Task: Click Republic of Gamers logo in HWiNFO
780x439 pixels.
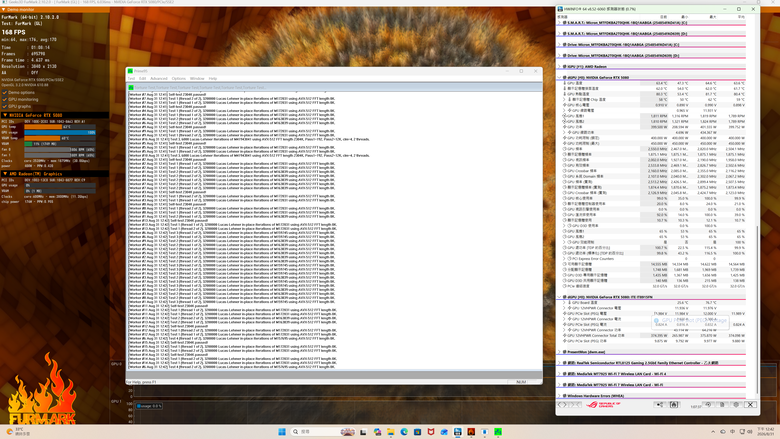Action: (602, 405)
